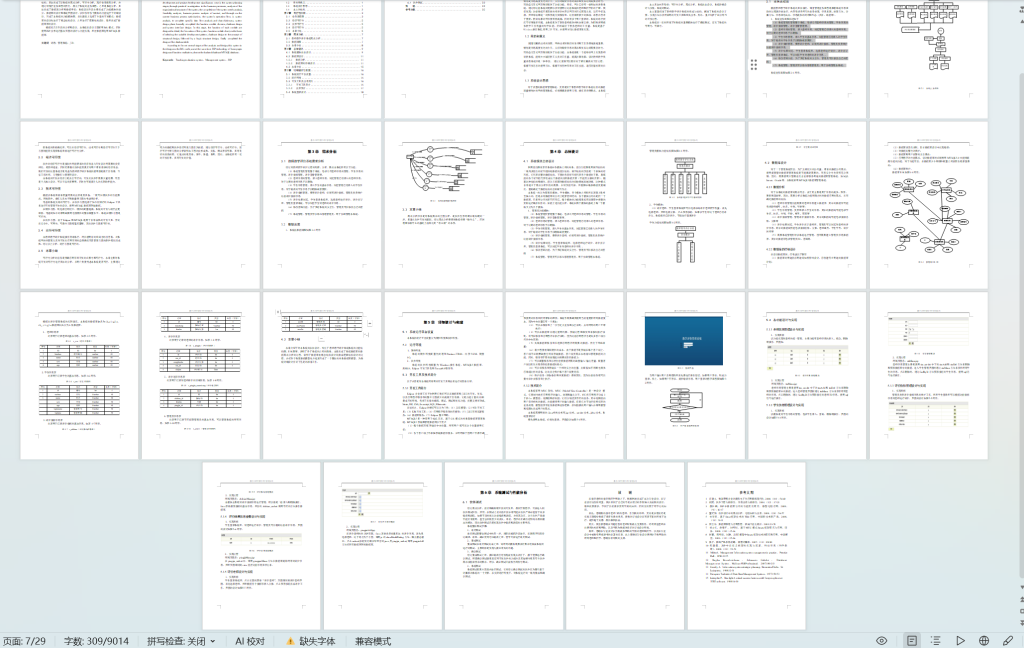Viewport: 1024px width, 648px height.
Task: Select the 第6章 chapter heading page
Action: pos(504,546)
